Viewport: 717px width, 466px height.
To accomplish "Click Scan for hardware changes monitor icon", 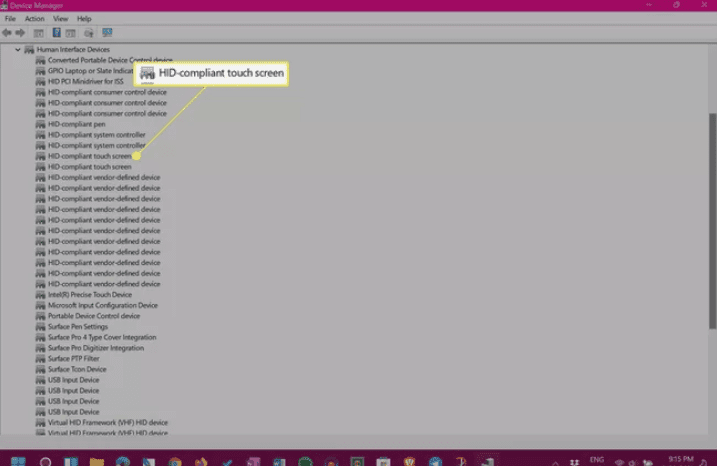I will click(106, 32).
